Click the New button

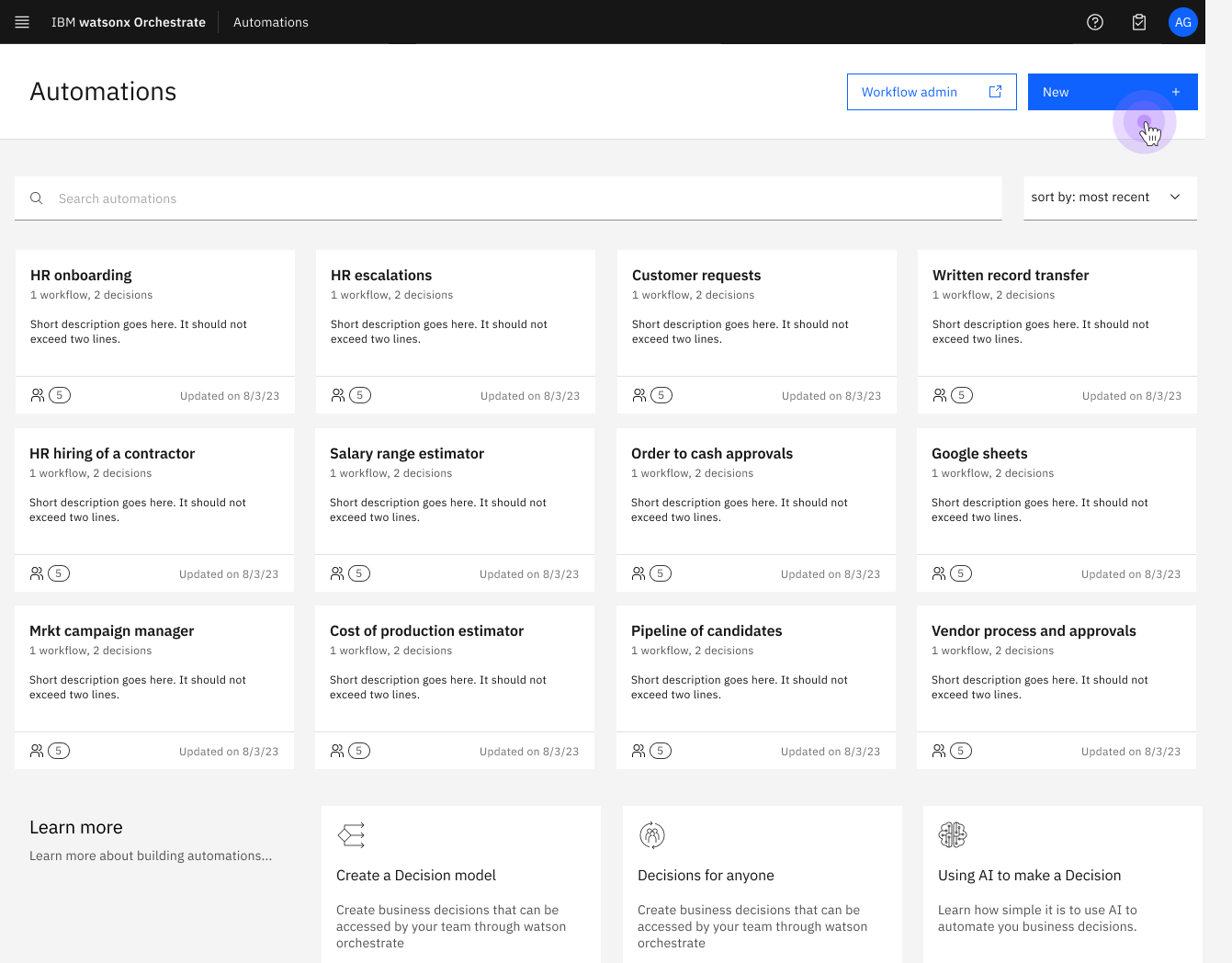pyautogui.click(x=1113, y=92)
